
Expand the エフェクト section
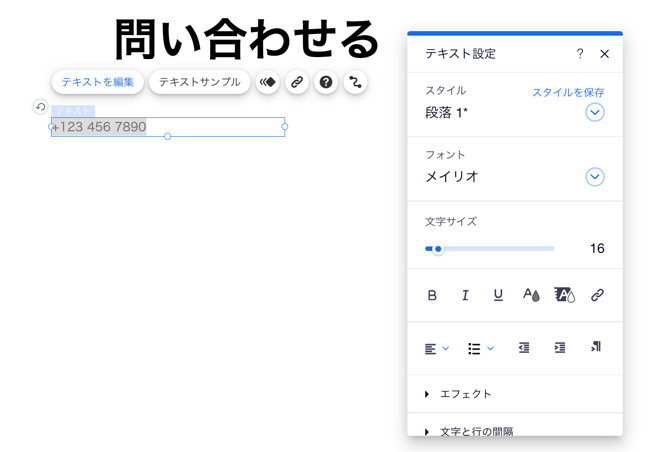click(466, 394)
